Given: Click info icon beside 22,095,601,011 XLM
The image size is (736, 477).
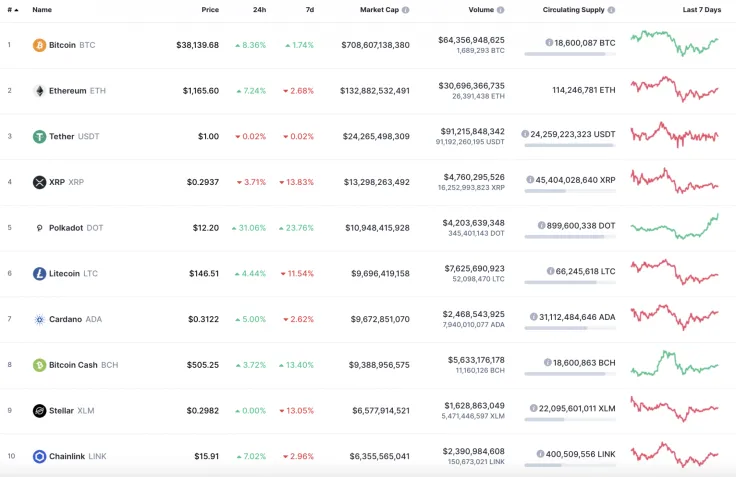Looking at the screenshot, I should tap(533, 408).
